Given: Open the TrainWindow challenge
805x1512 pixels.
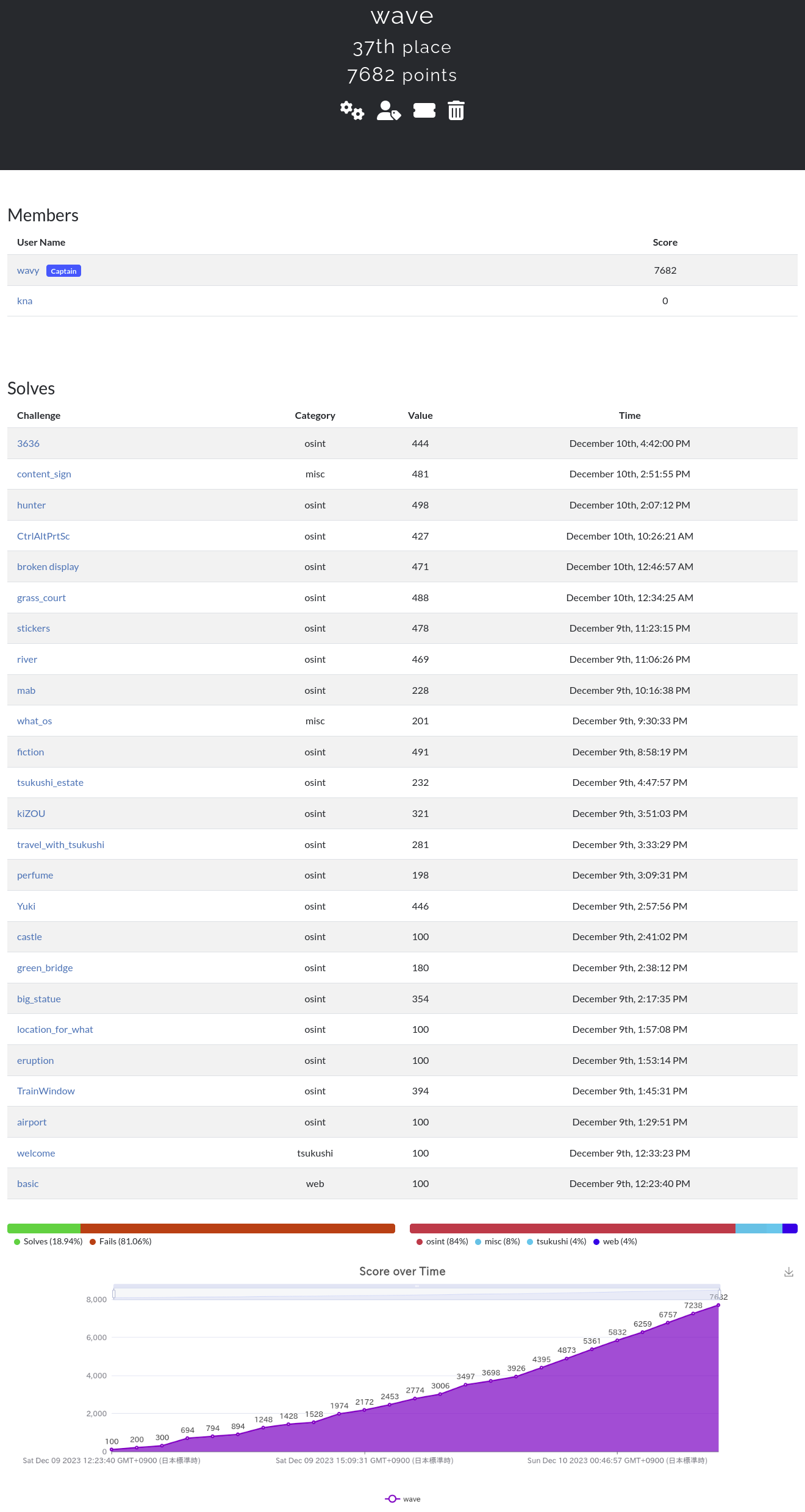Looking at the screenshot, I should (x=46, y=1091).
